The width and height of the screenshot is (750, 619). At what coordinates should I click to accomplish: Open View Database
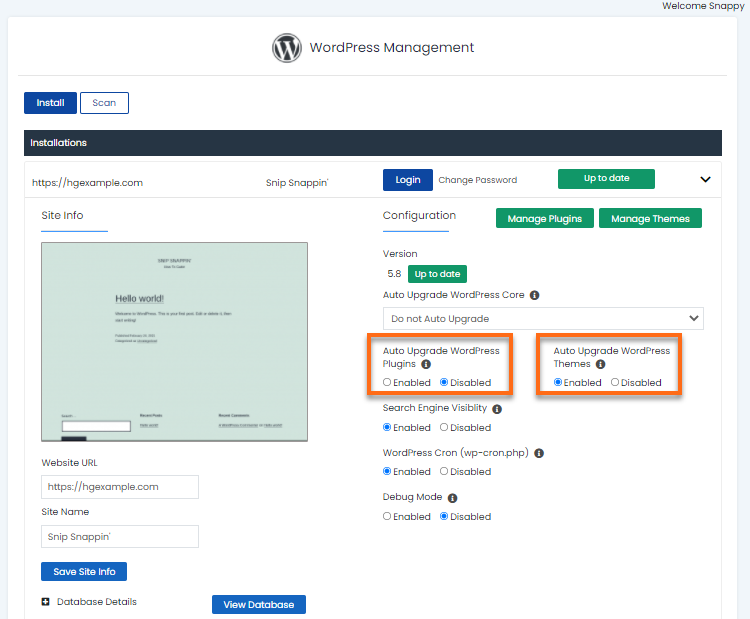point(259,605)
